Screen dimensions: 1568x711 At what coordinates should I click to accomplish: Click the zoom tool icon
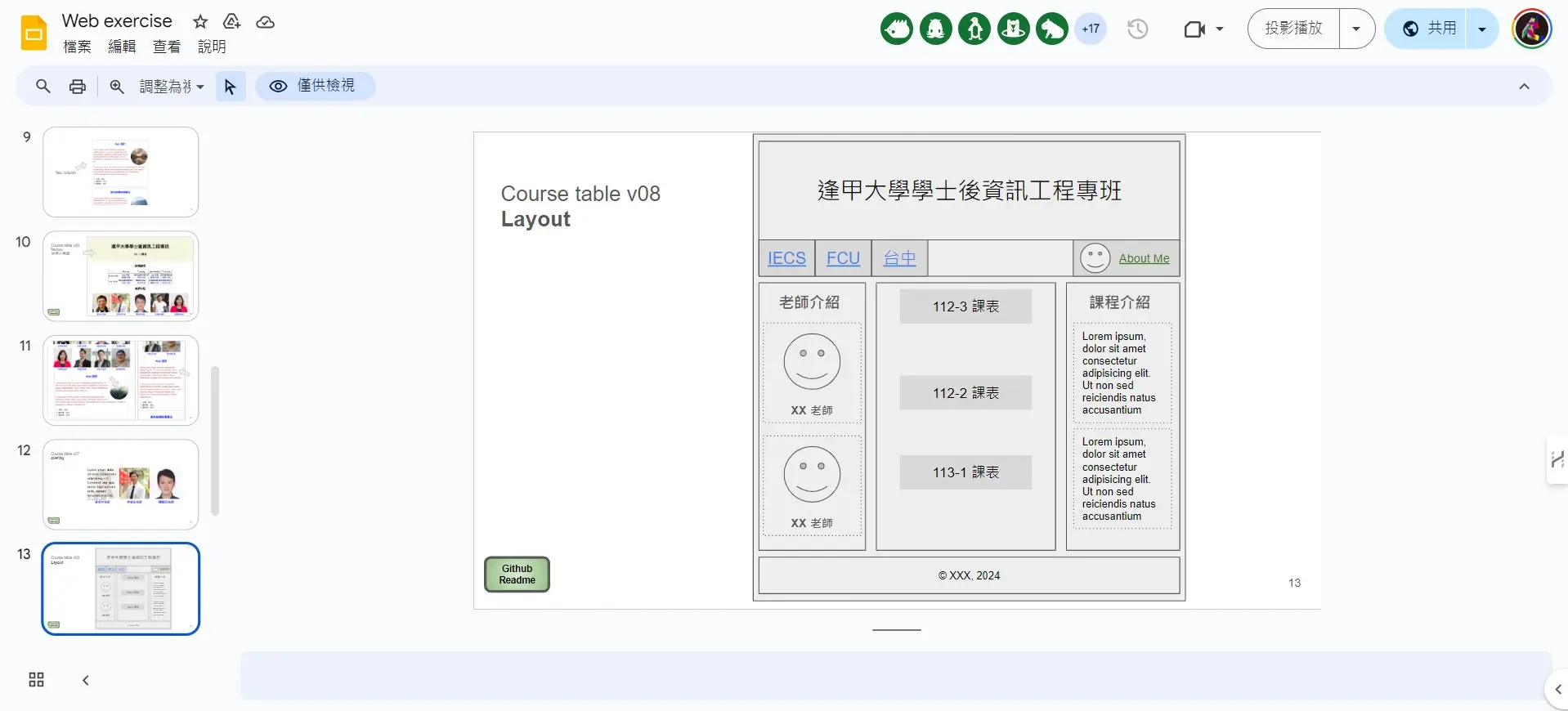coord(117,86)
